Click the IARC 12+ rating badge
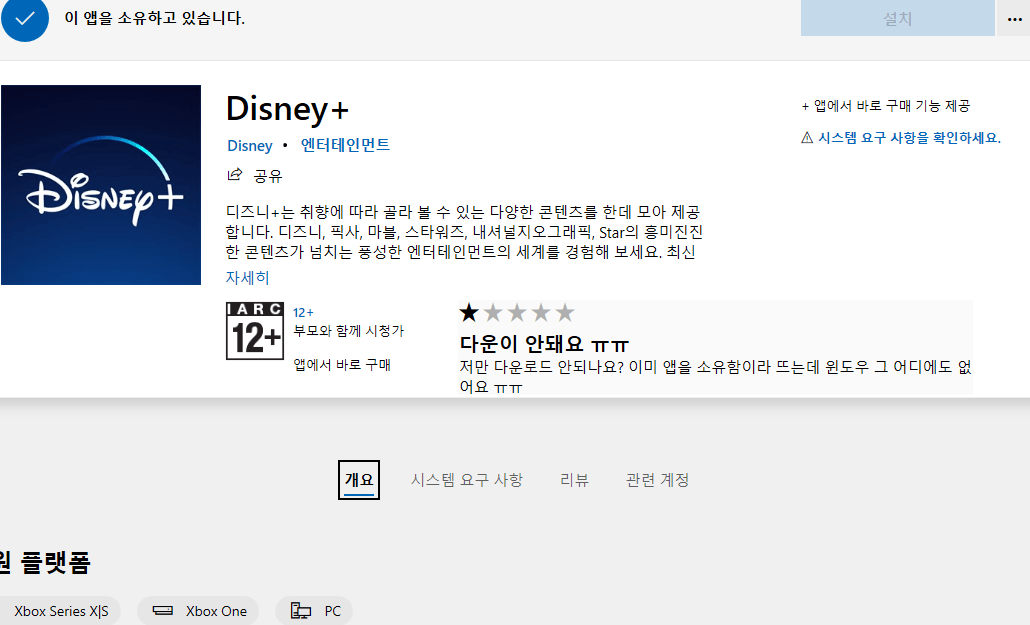This screenshot has width=1030, height=625. click(x=255, y=331)
